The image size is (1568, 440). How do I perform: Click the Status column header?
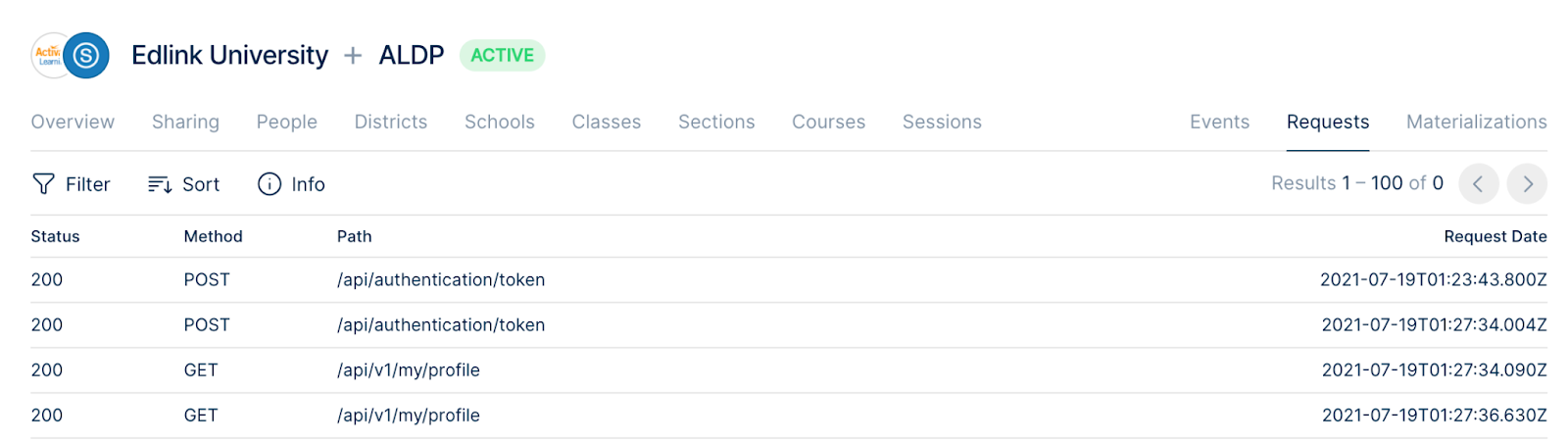pyautogui.click(x=56, y=236)
